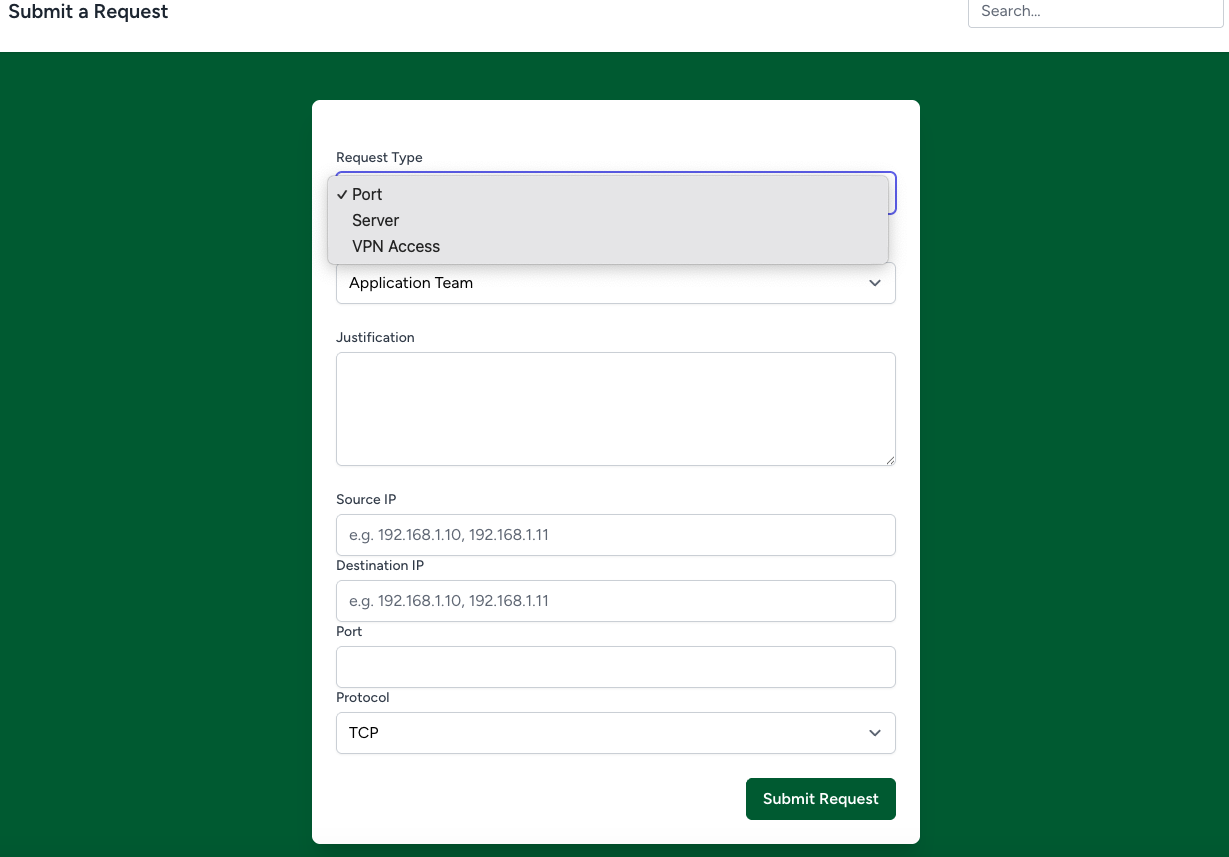Pick VPN Access from the Request Type list

(396, 246)
